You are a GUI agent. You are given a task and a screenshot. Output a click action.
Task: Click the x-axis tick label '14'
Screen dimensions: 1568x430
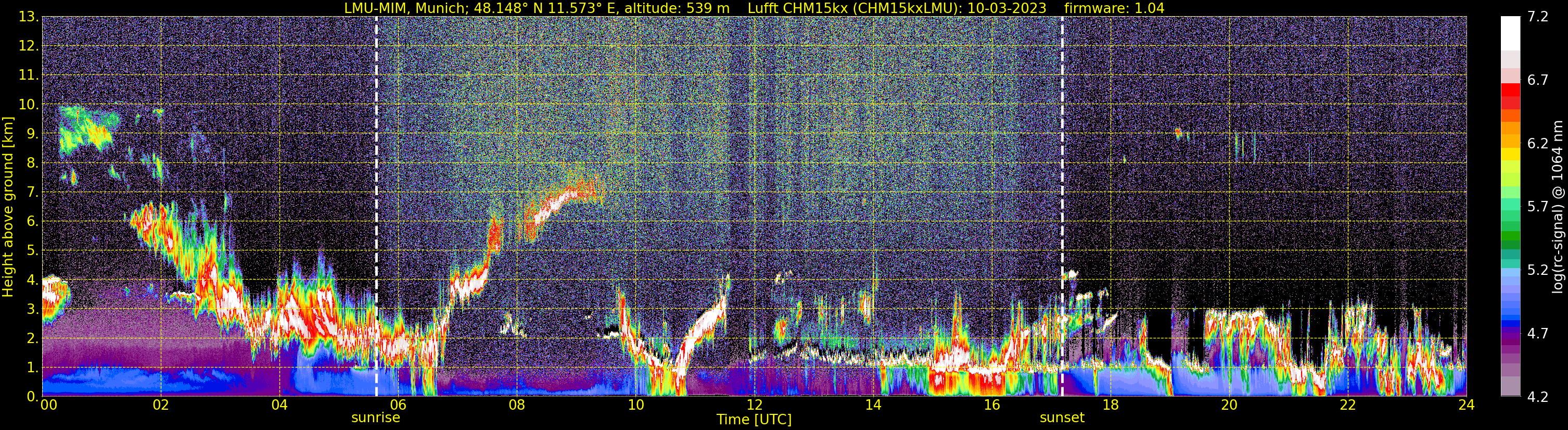873,405
